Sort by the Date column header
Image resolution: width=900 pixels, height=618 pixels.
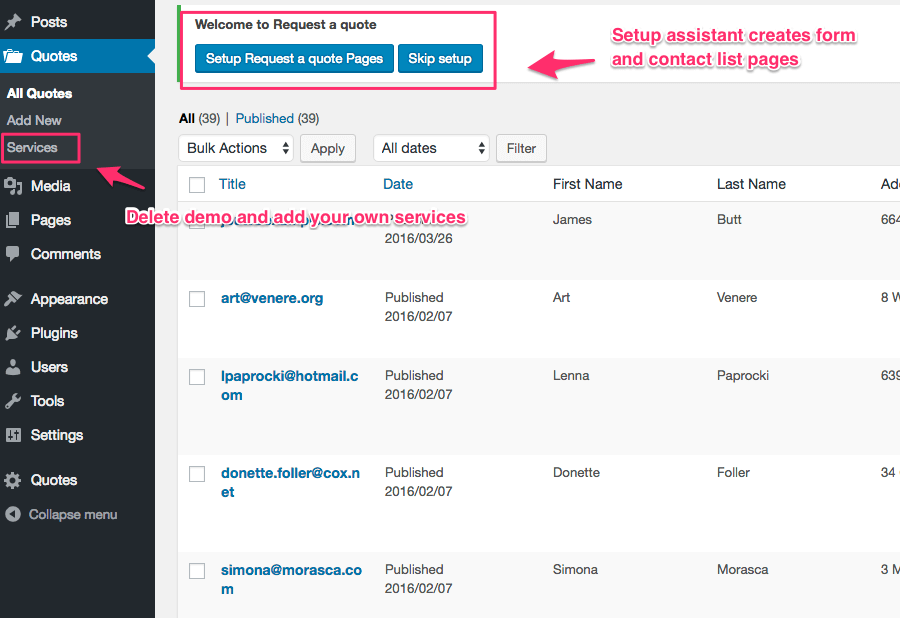pos(398,184)
